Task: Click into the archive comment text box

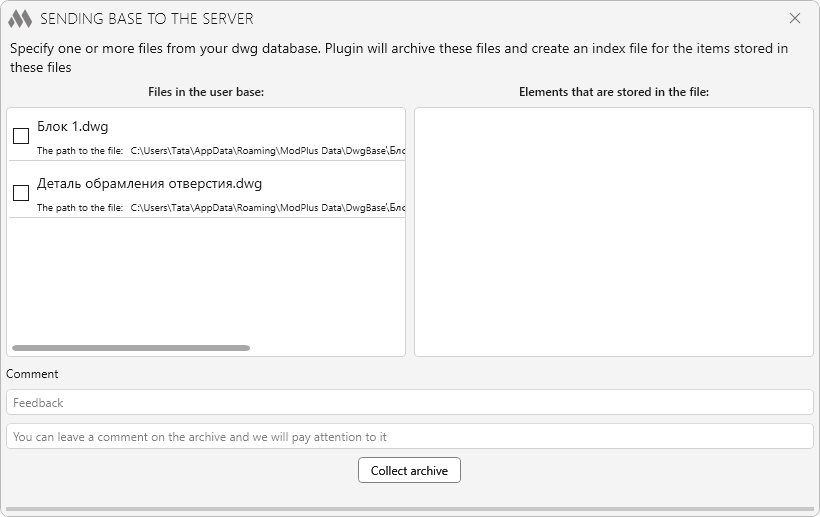Action: pos(410,436)
